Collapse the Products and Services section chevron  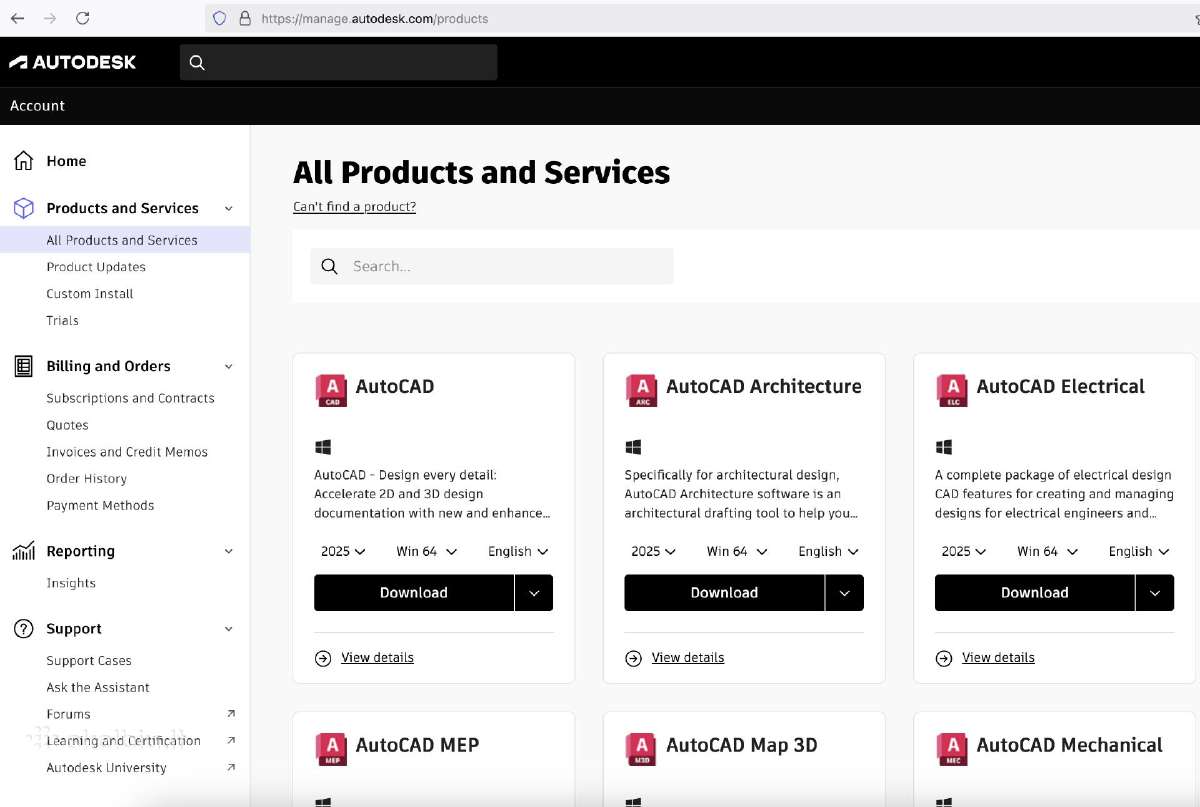tap(228, 209)
